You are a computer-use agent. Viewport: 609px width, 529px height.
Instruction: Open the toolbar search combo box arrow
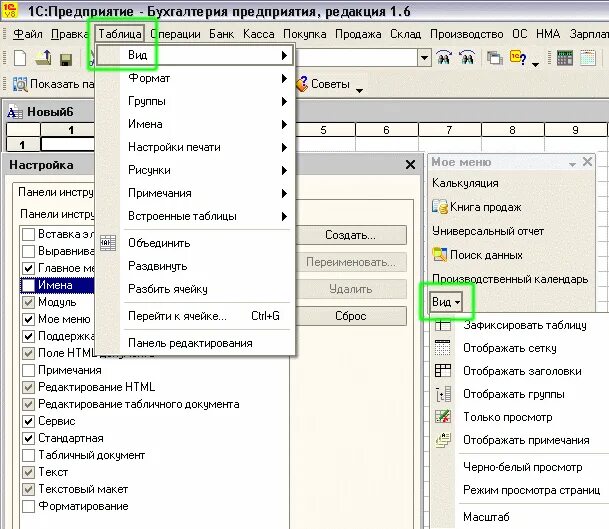(x=424, y=58)
